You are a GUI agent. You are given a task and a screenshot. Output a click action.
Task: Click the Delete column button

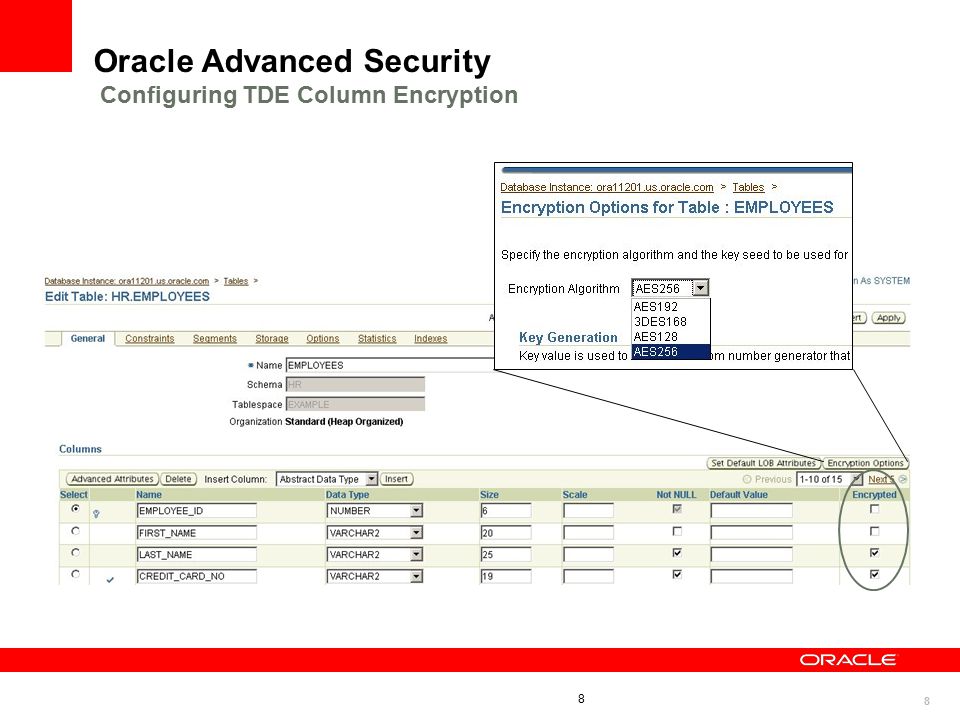click(x=178, y=479)
